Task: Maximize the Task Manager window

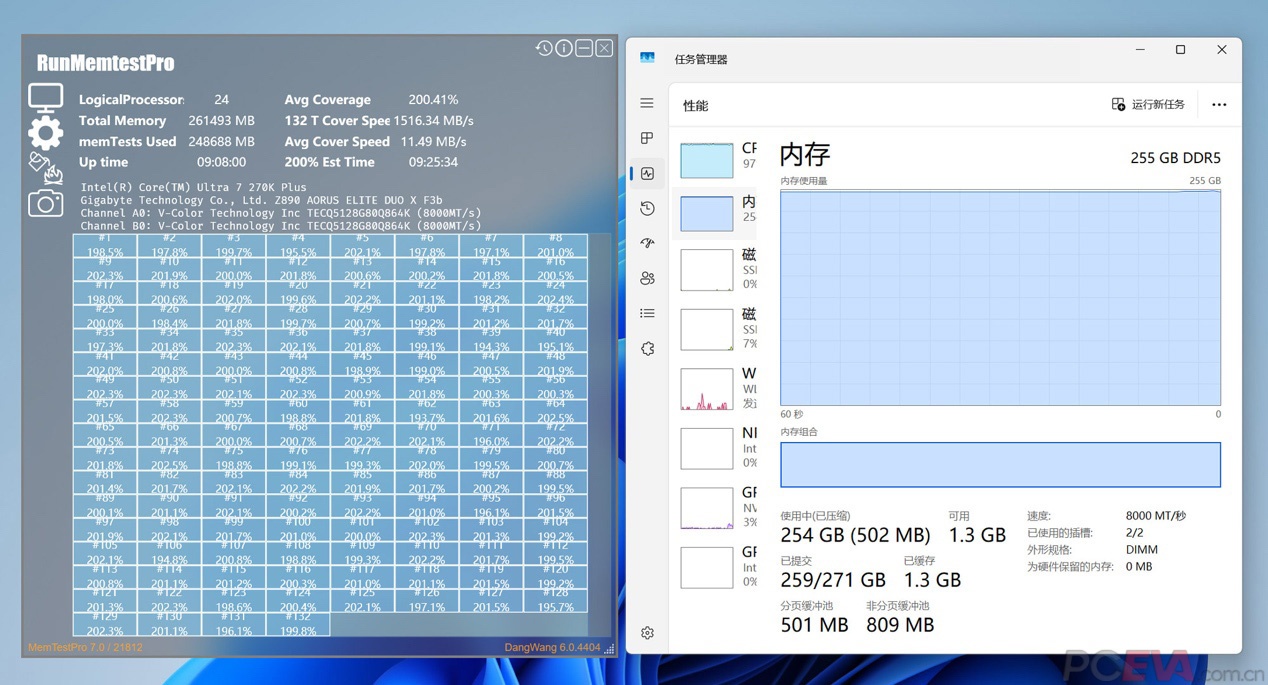Action: [x=1180, y=50]
